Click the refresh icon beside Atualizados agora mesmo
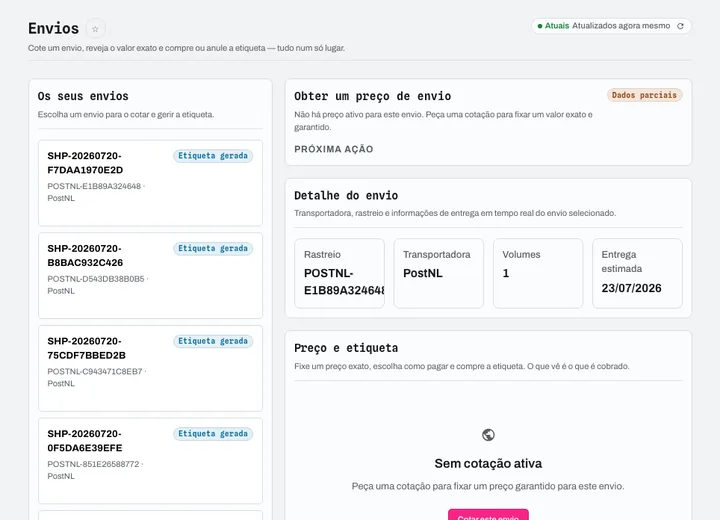Viewport: 720px width, 520px height. click(681, 26)
